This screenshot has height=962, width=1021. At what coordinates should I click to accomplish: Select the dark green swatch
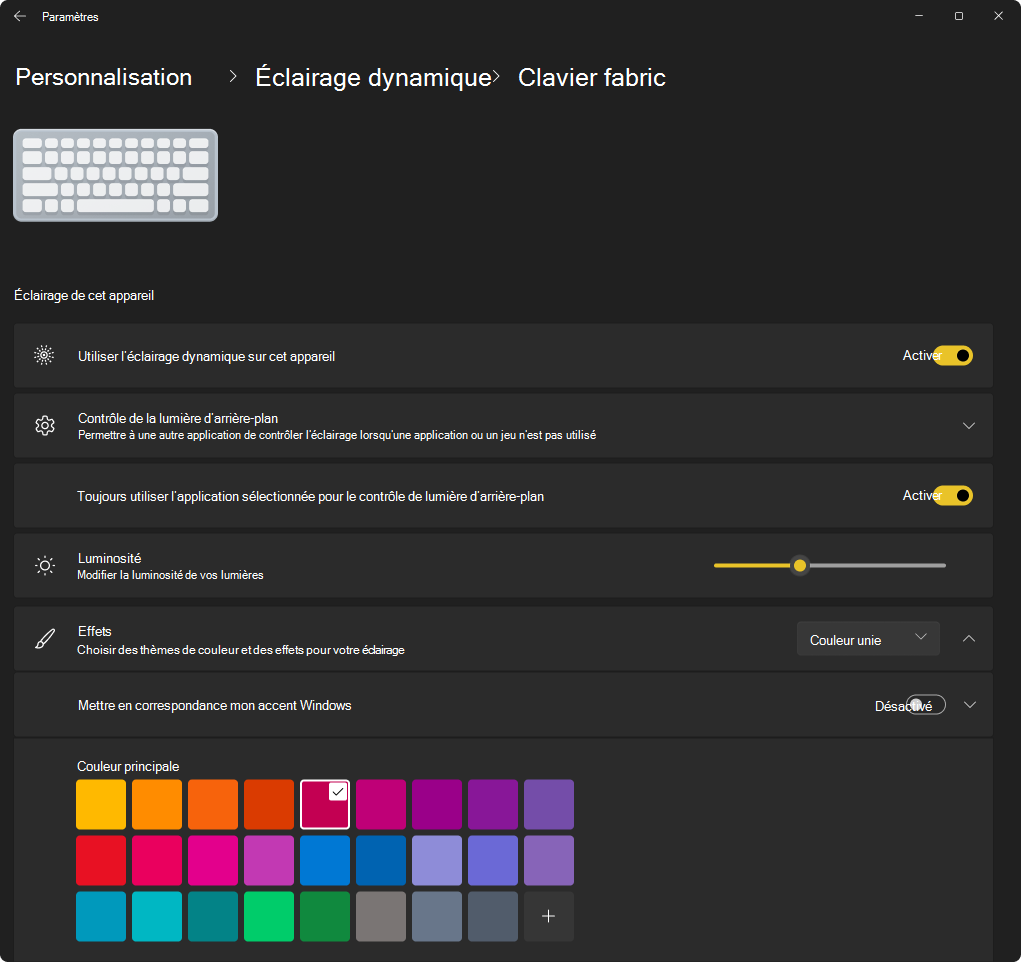[325, 916]
